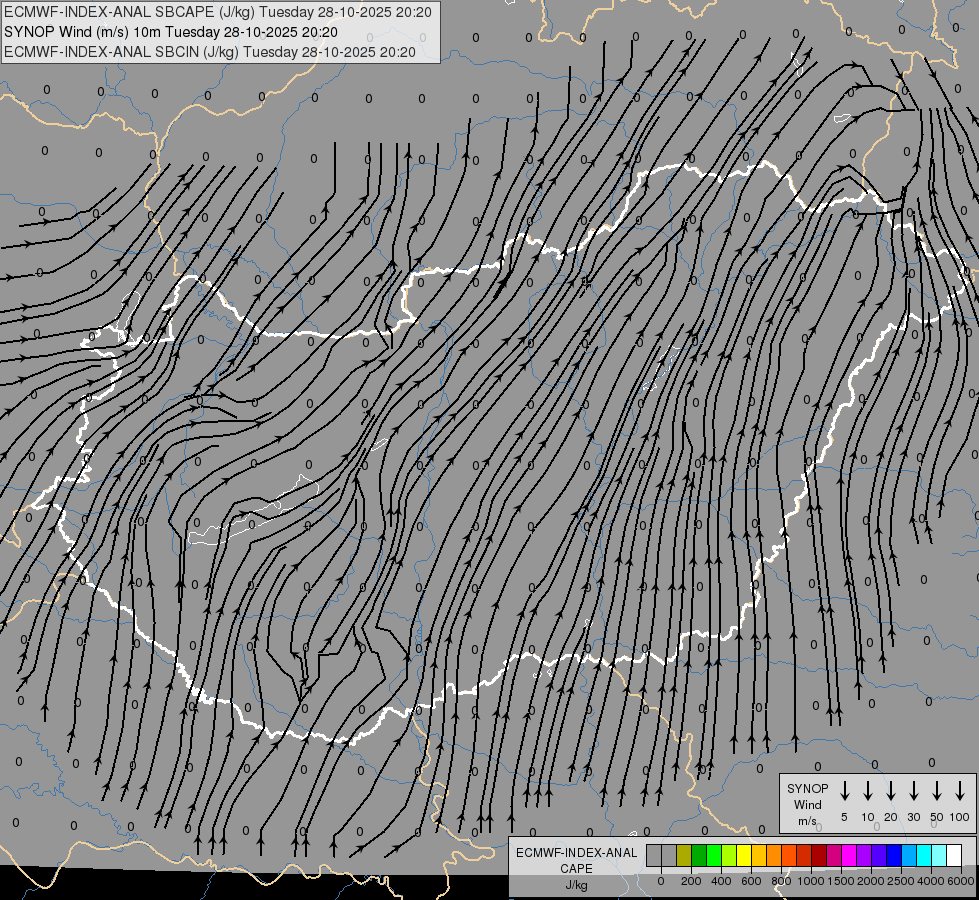The height and width of the screenshot is (900, 979).
Task: Click the CAPE scale tick label 1000
Action: click(811, 881)
